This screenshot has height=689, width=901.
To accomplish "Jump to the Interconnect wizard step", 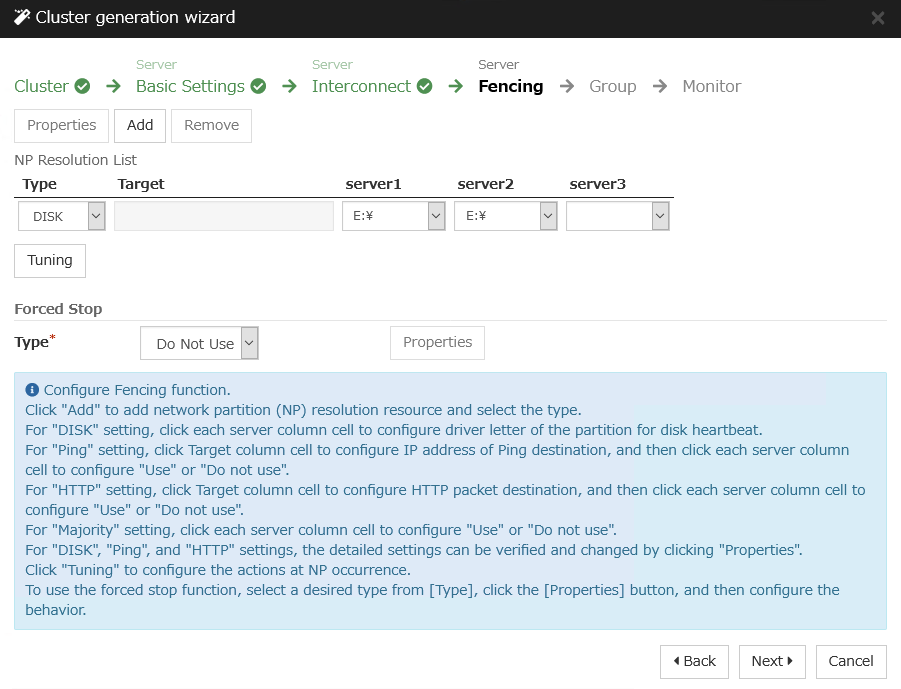I will [x=361, y=86].
